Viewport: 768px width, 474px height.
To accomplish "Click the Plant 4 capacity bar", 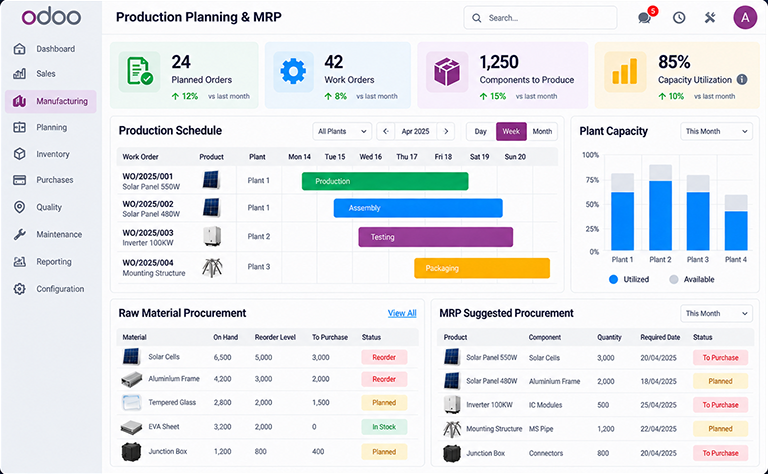I will coord(736,223).
